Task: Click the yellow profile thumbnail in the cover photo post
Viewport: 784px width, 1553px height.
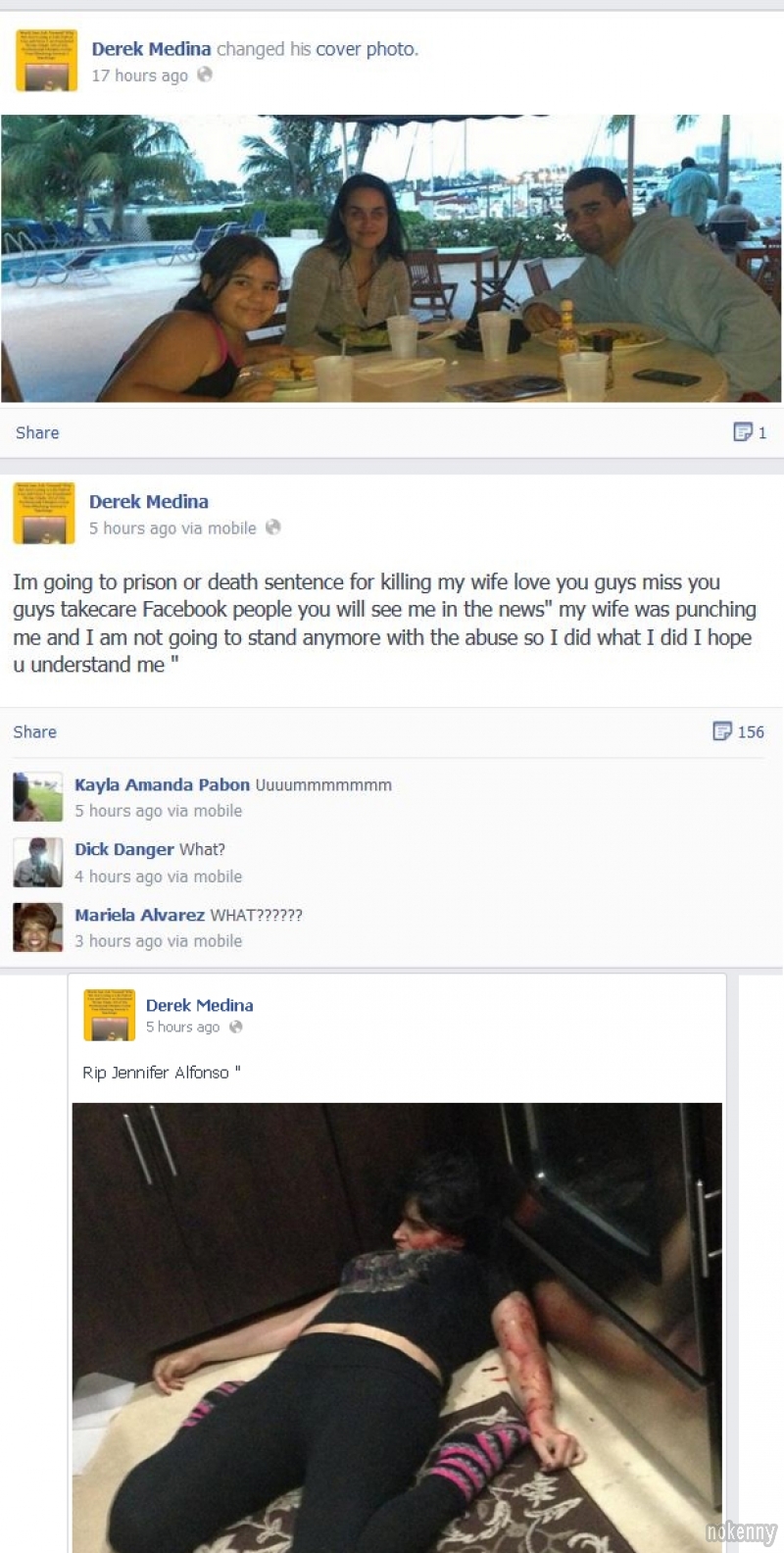Action: pyautogui.click(x=46, y=61)
